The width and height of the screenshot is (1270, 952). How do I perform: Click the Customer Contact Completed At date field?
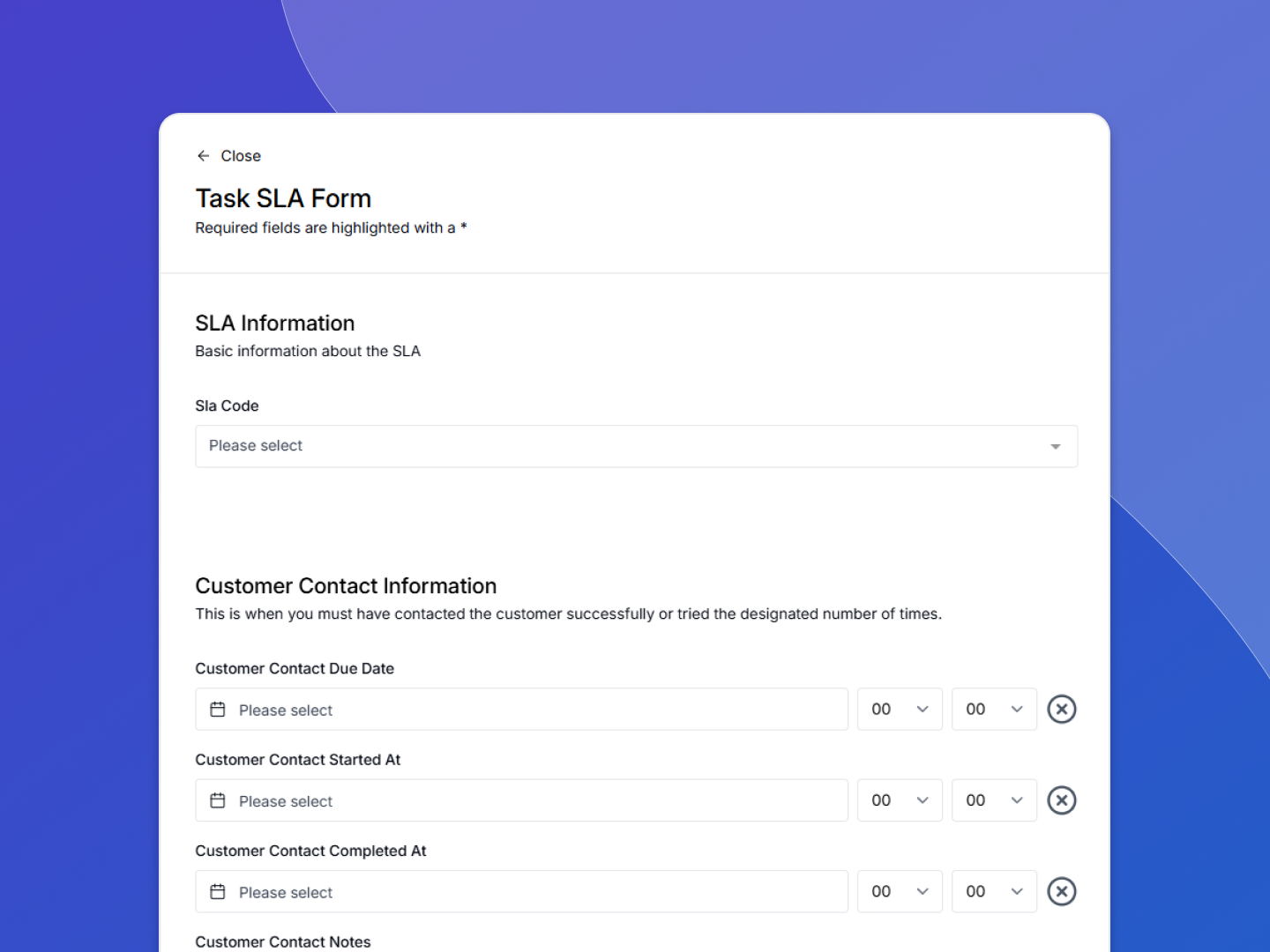tap(520, 891)
